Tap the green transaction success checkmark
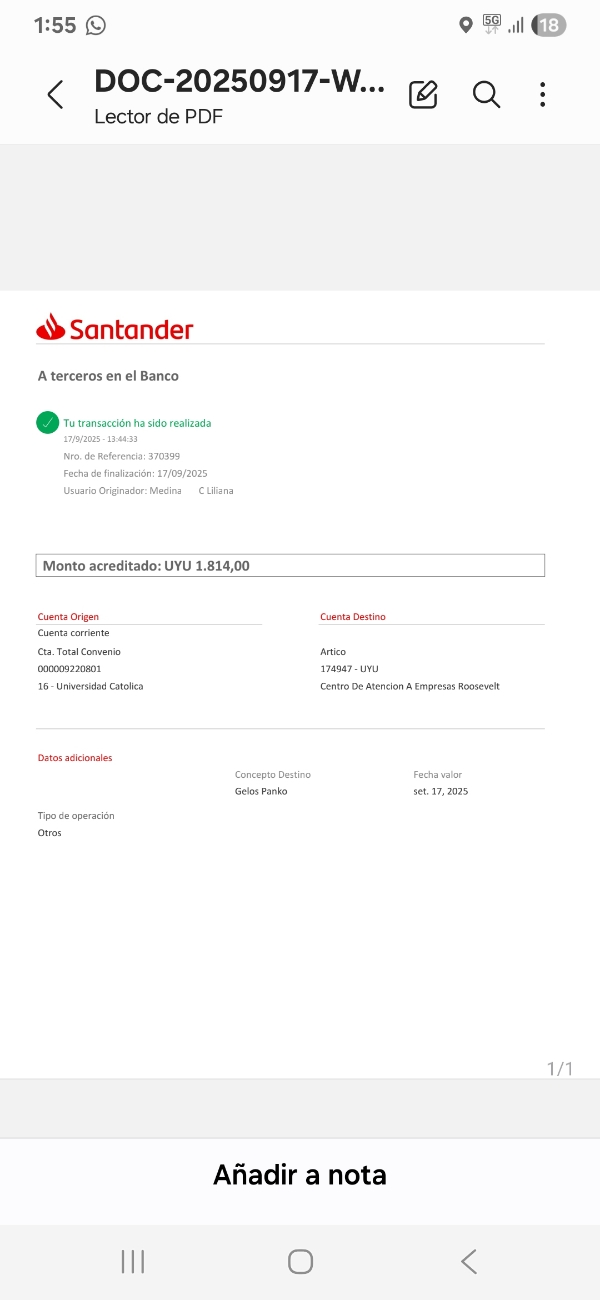The height and width of the screenshot is (1300, 600). tap(47, 423)
